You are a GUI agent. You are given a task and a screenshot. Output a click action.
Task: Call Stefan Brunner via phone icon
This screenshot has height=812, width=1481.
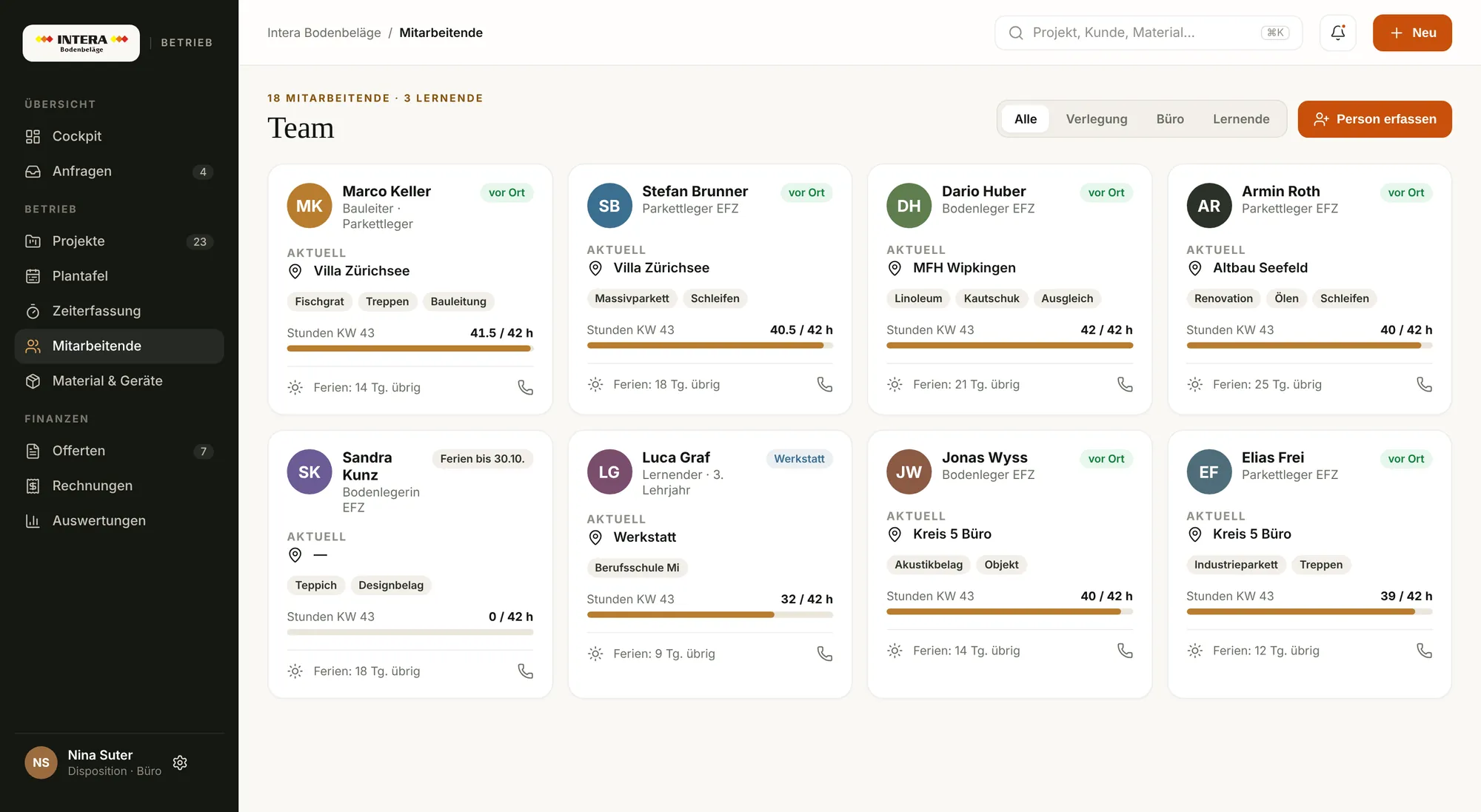824,384
